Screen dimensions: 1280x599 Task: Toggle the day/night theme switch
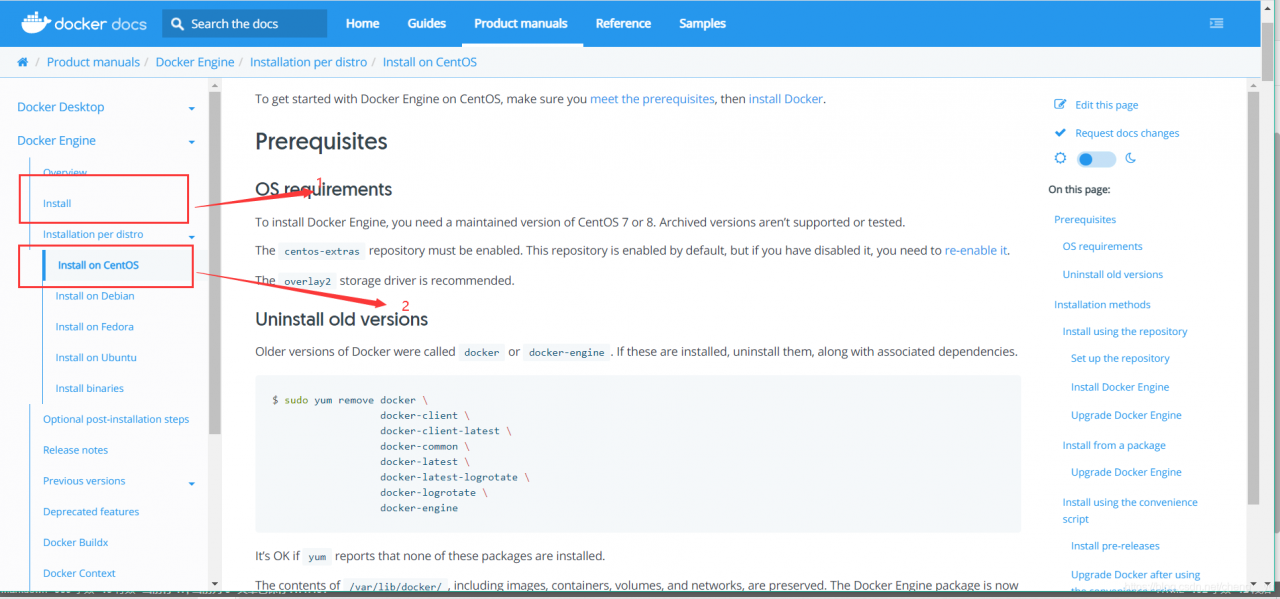pyautogui.click(x=1096, y=159)
